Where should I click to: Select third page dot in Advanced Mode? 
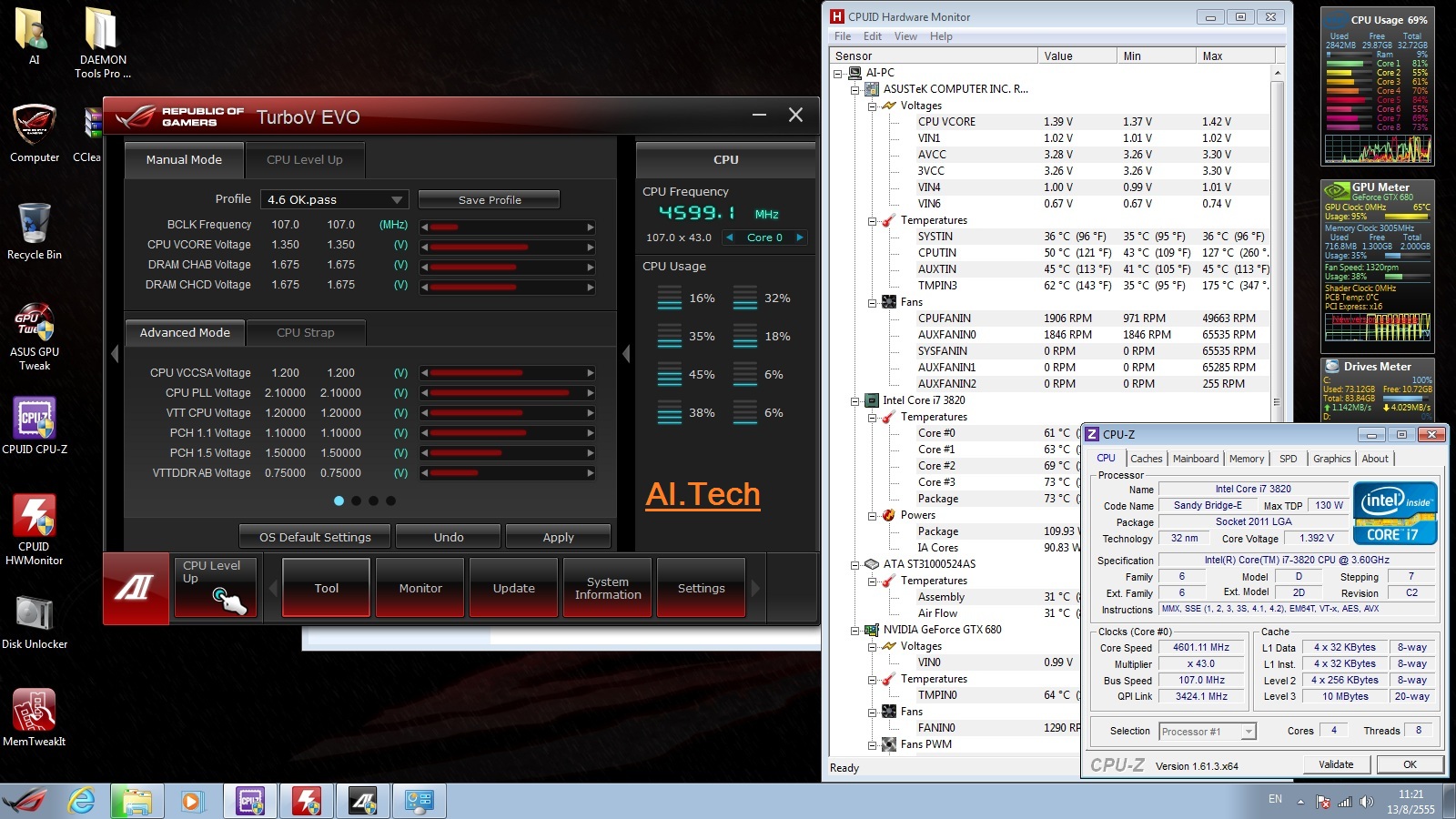[x=374, y=500]
